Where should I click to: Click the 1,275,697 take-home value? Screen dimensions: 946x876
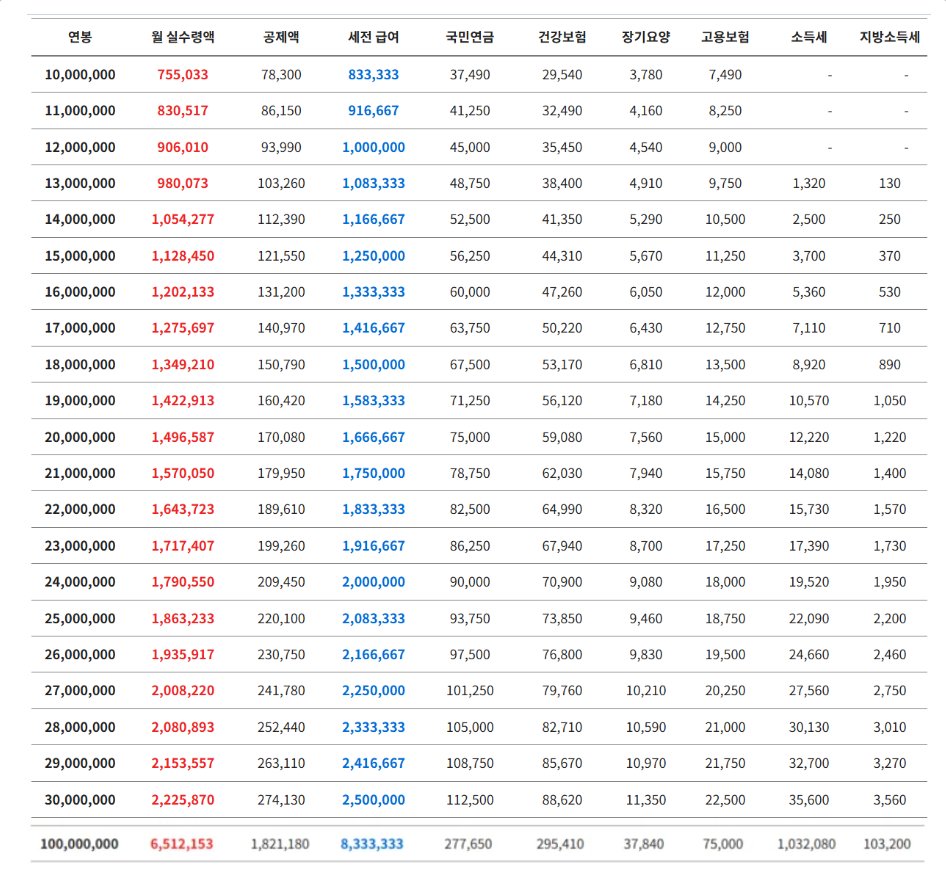point(183,328)
